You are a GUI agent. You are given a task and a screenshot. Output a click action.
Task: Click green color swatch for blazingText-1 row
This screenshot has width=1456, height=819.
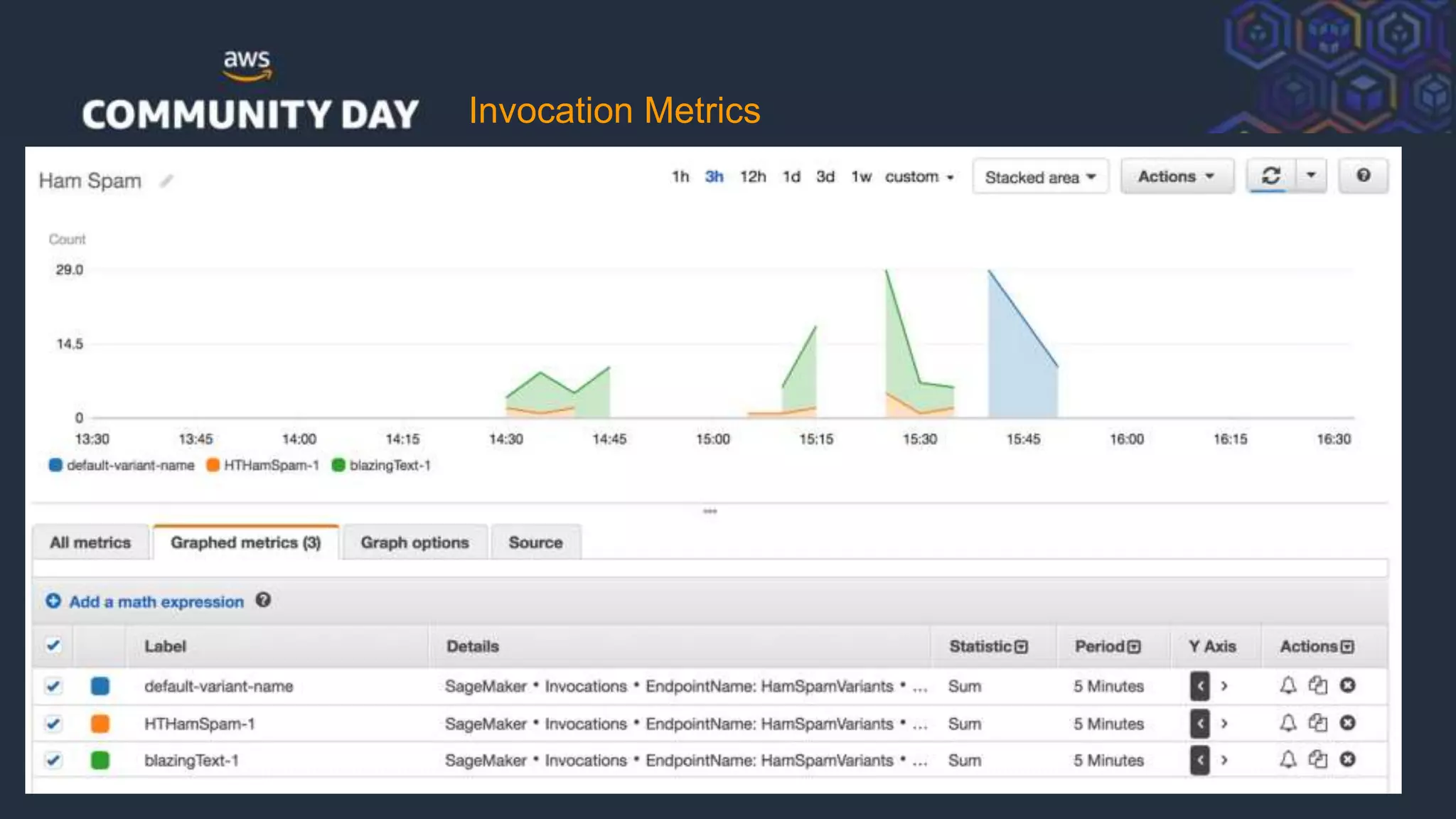pyautogui.click(x=100, y=760)
